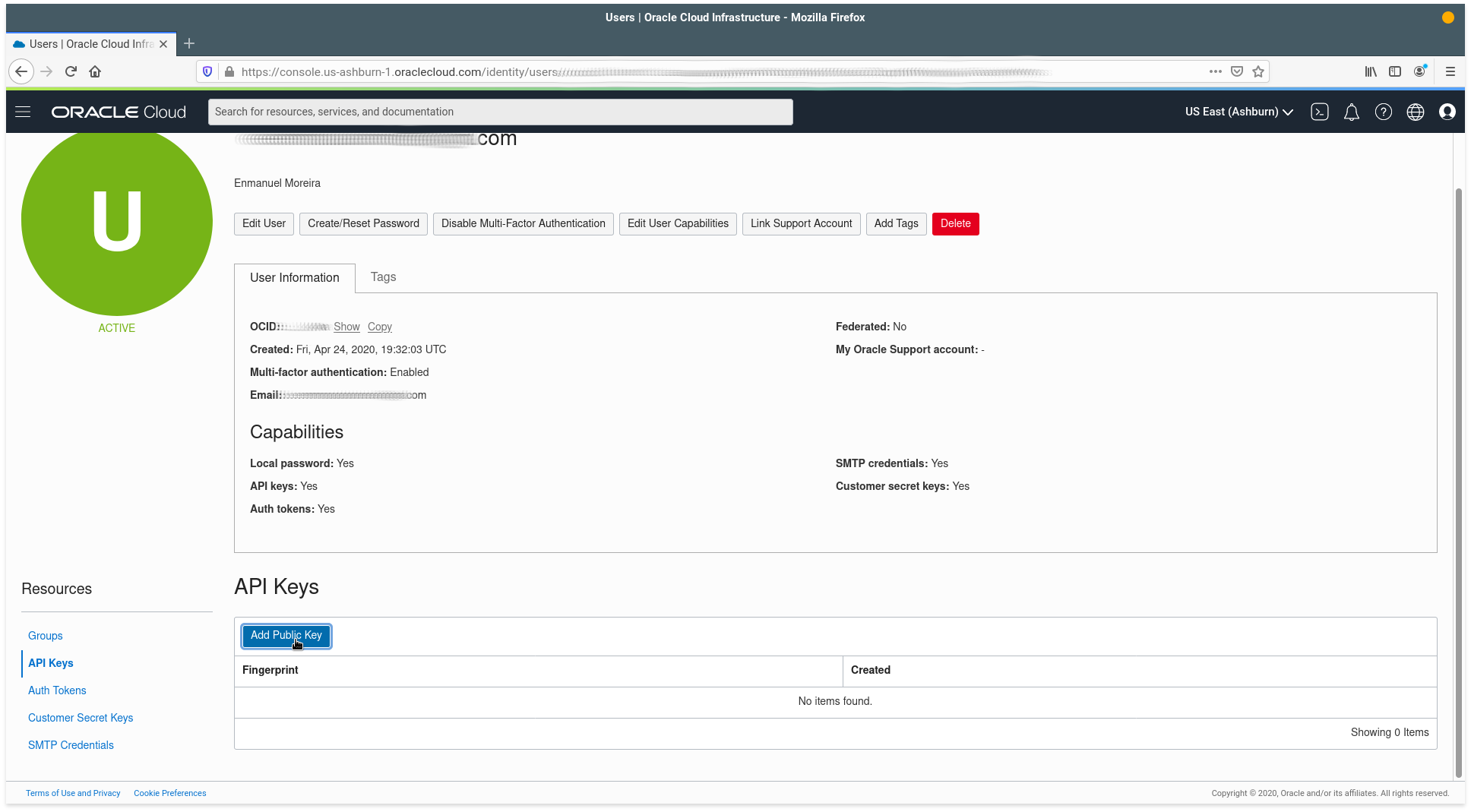The image size is (1471, 812).
Task: Open the Oracle Cloud hamburger navigation menu
Action: tap(23, 112)
